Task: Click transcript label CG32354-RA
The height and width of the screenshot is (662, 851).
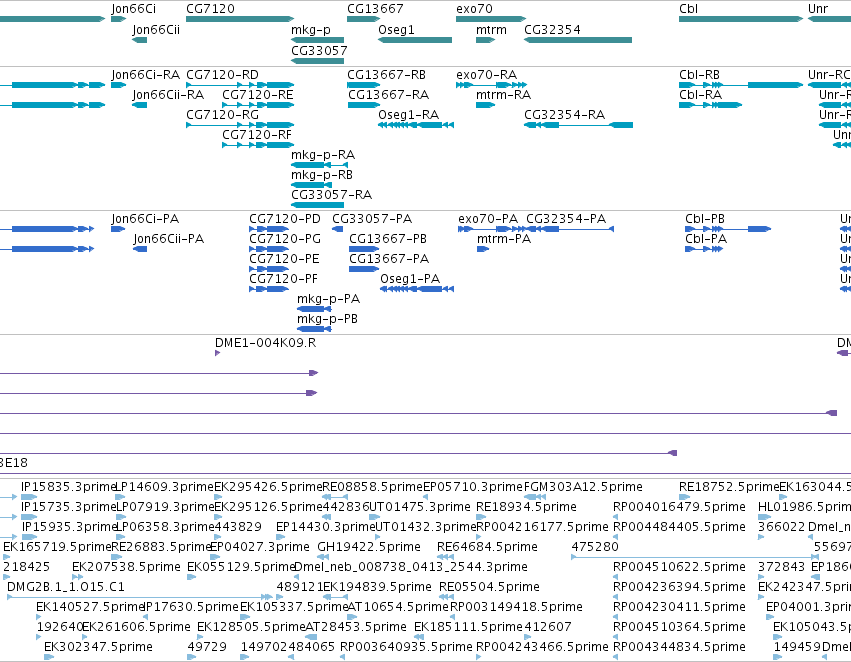Action: [564, 114]
